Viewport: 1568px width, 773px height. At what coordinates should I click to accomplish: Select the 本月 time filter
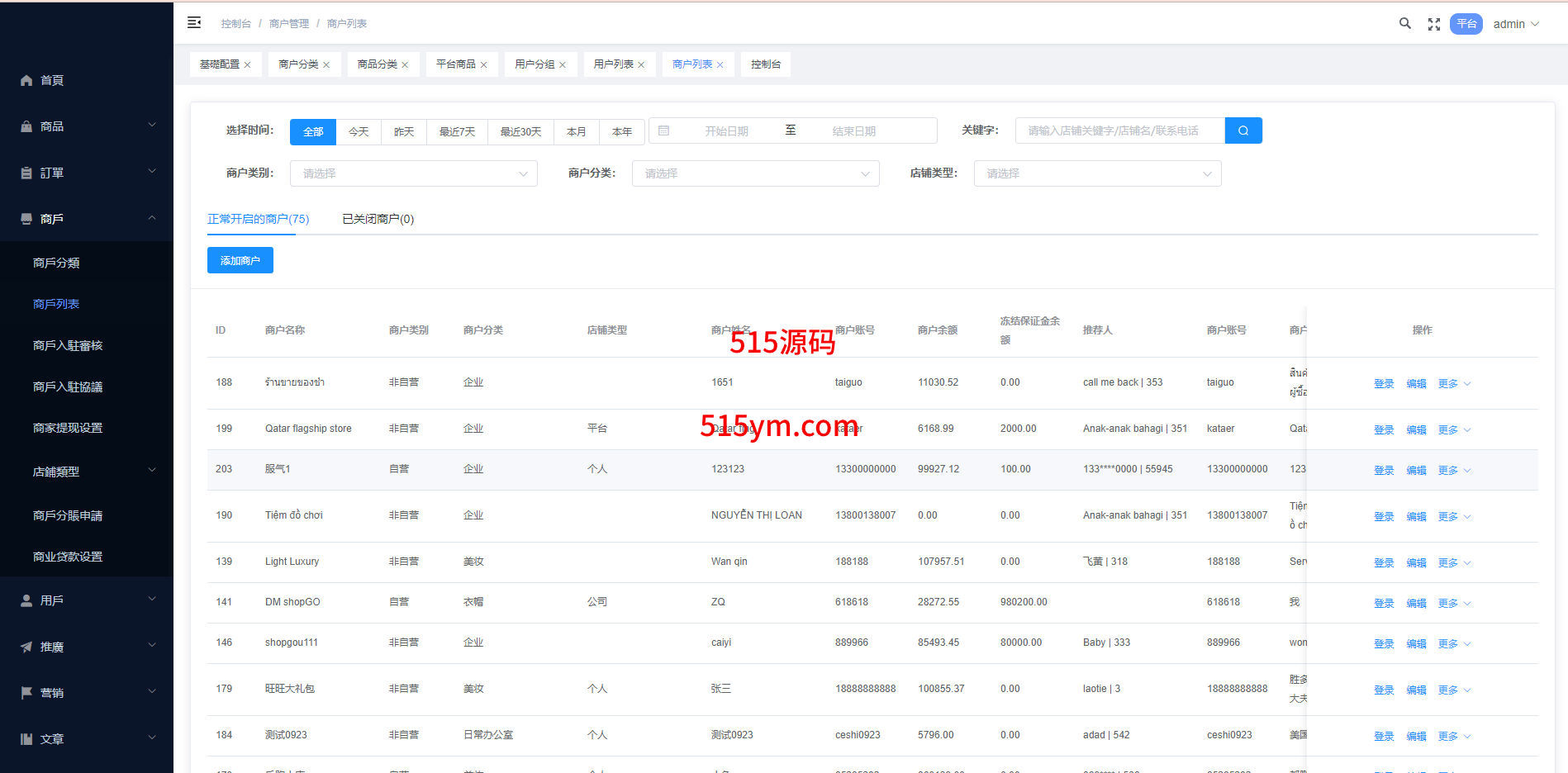click(576, 131)
